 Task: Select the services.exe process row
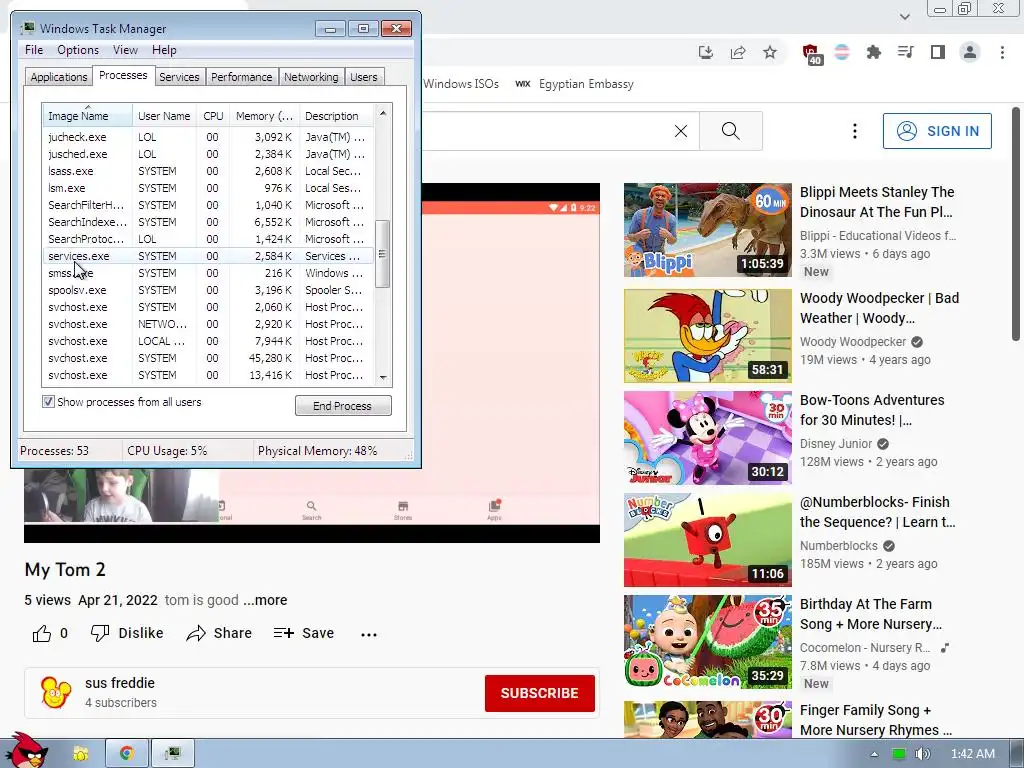pyautogui.click(x=208, y=256)
